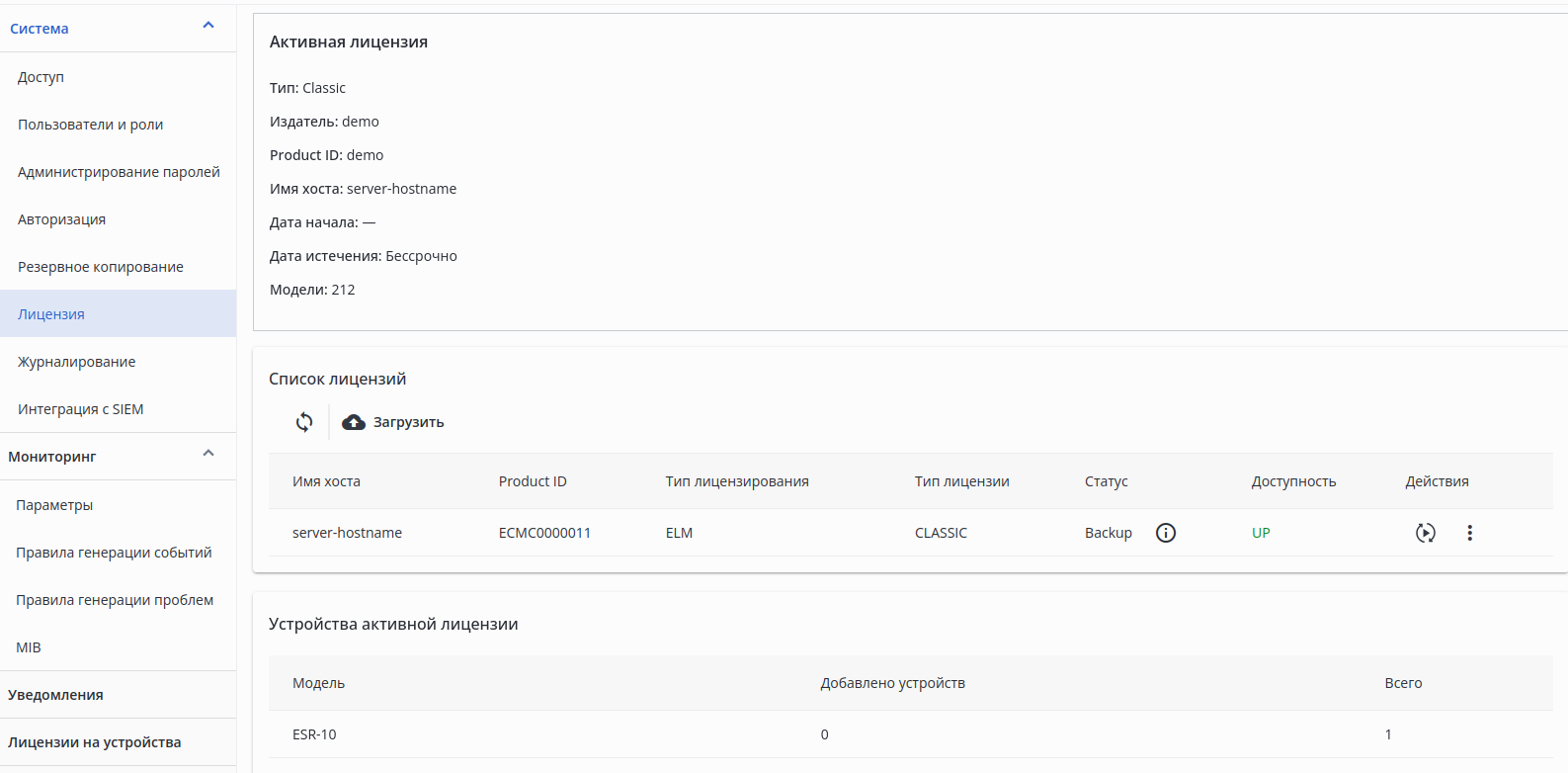This screenshot has height=773, width=1568.
Task: Select Интеграция с SIEM
Action: 81,409
